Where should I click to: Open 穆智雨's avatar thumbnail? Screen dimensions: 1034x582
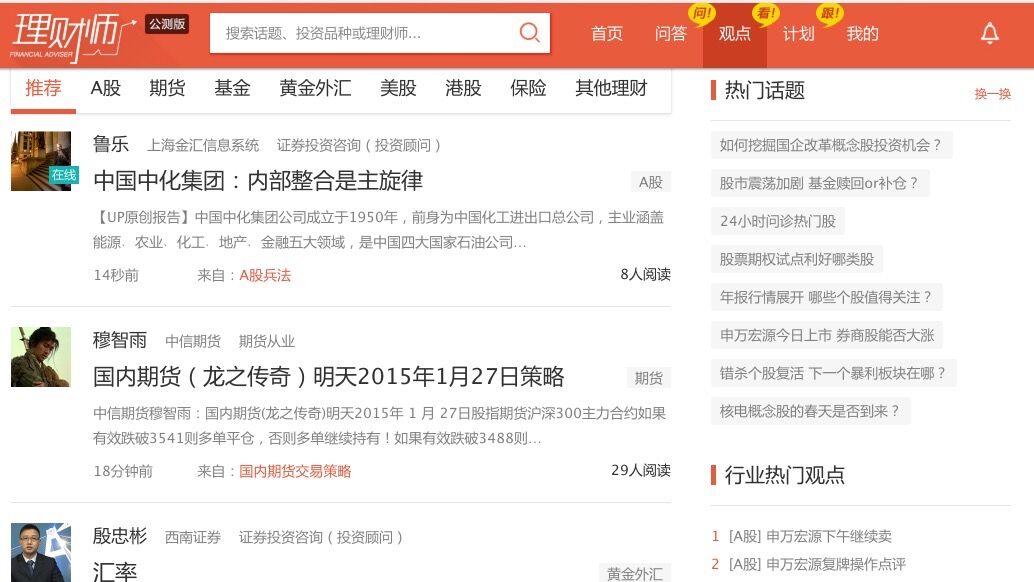click(41, 357)
